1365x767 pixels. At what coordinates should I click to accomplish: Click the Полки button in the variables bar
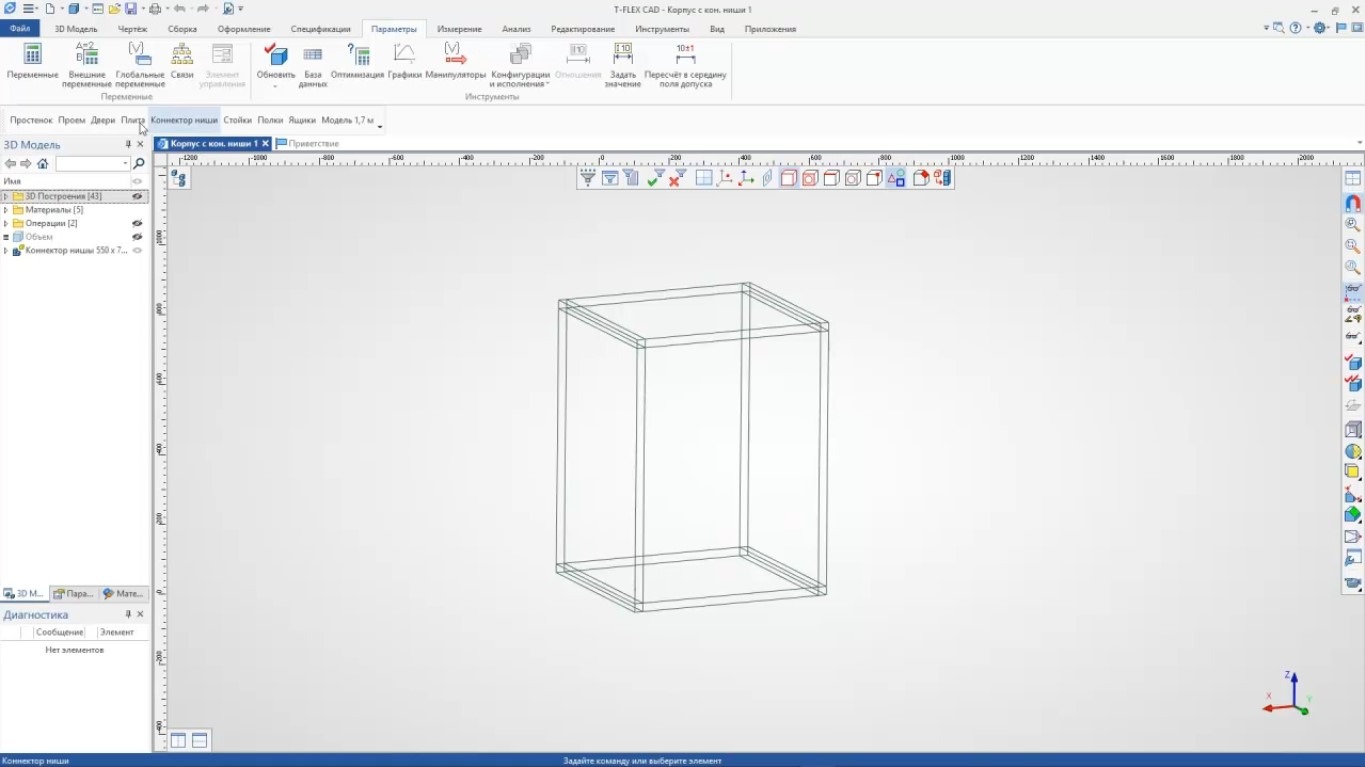(270, 120)
